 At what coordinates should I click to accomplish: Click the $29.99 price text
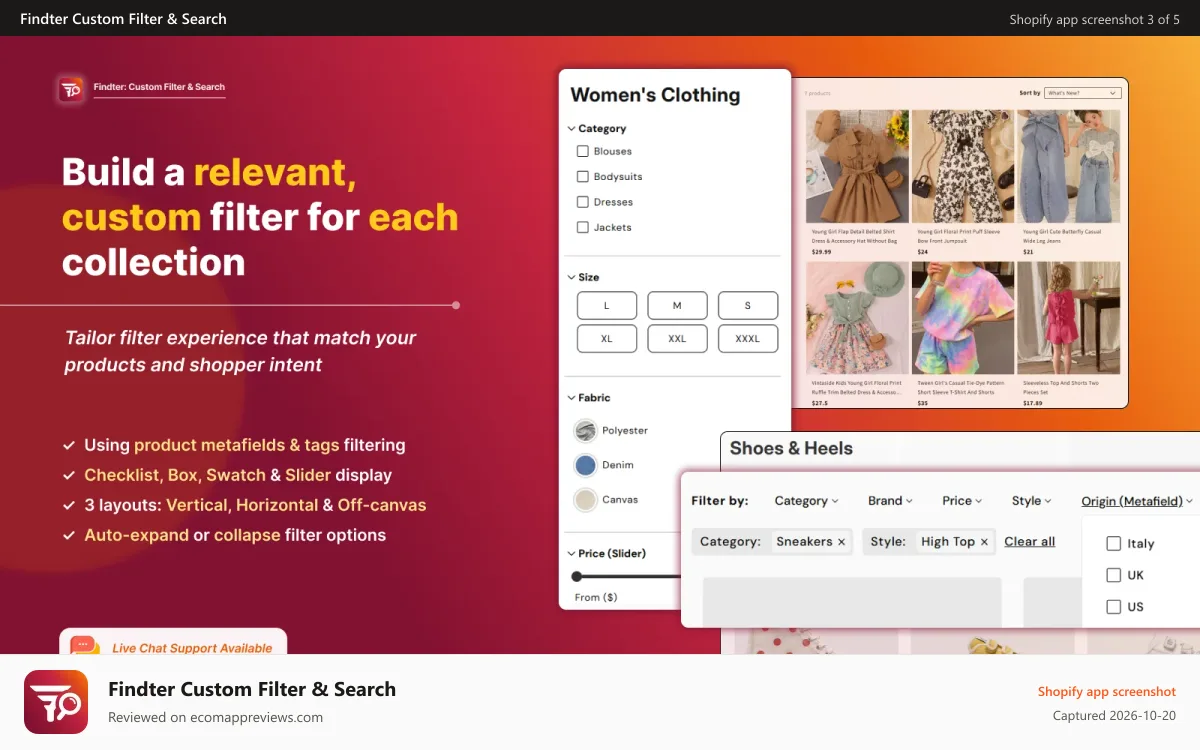[821, 252]
